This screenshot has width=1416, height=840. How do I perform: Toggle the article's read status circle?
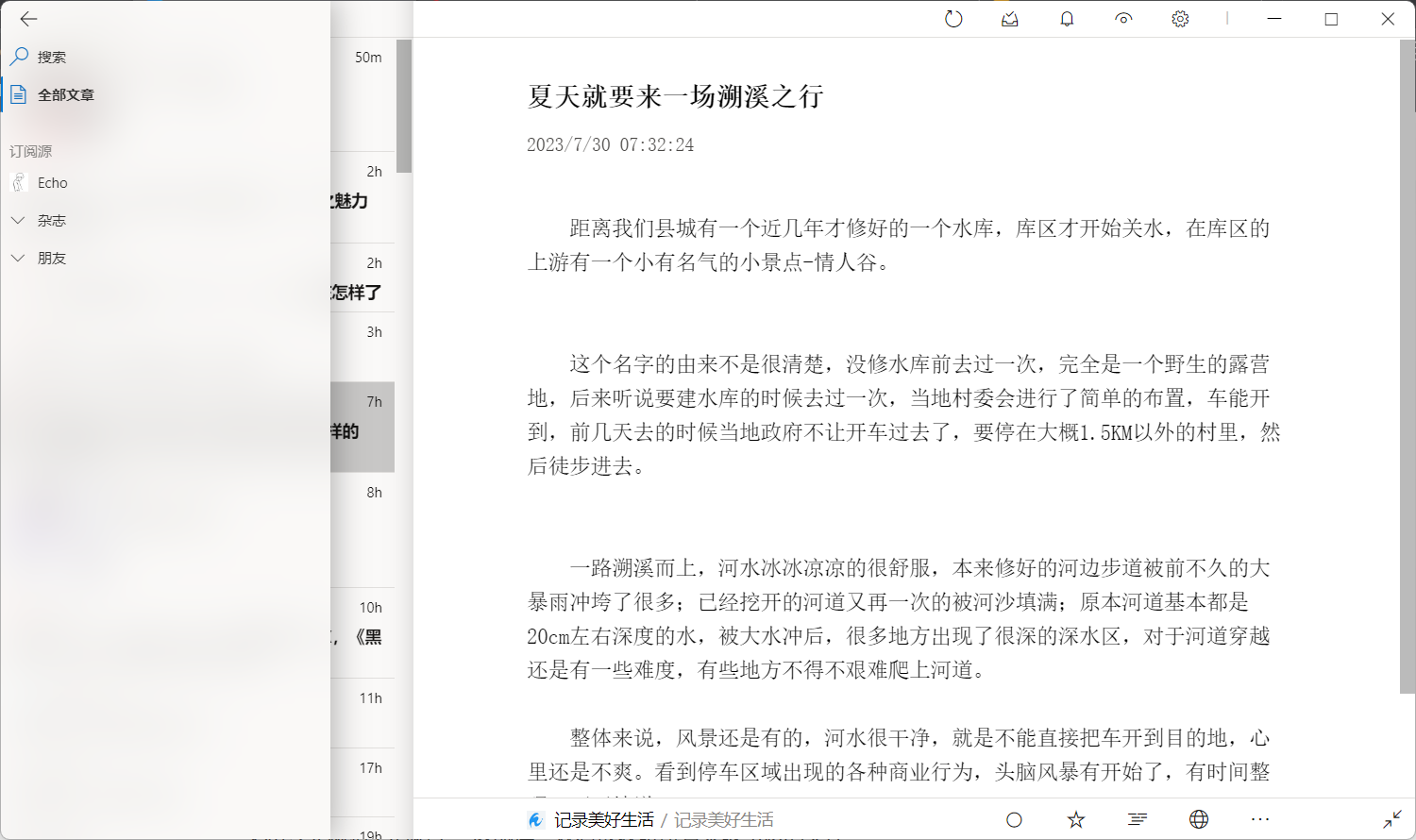1015,819
